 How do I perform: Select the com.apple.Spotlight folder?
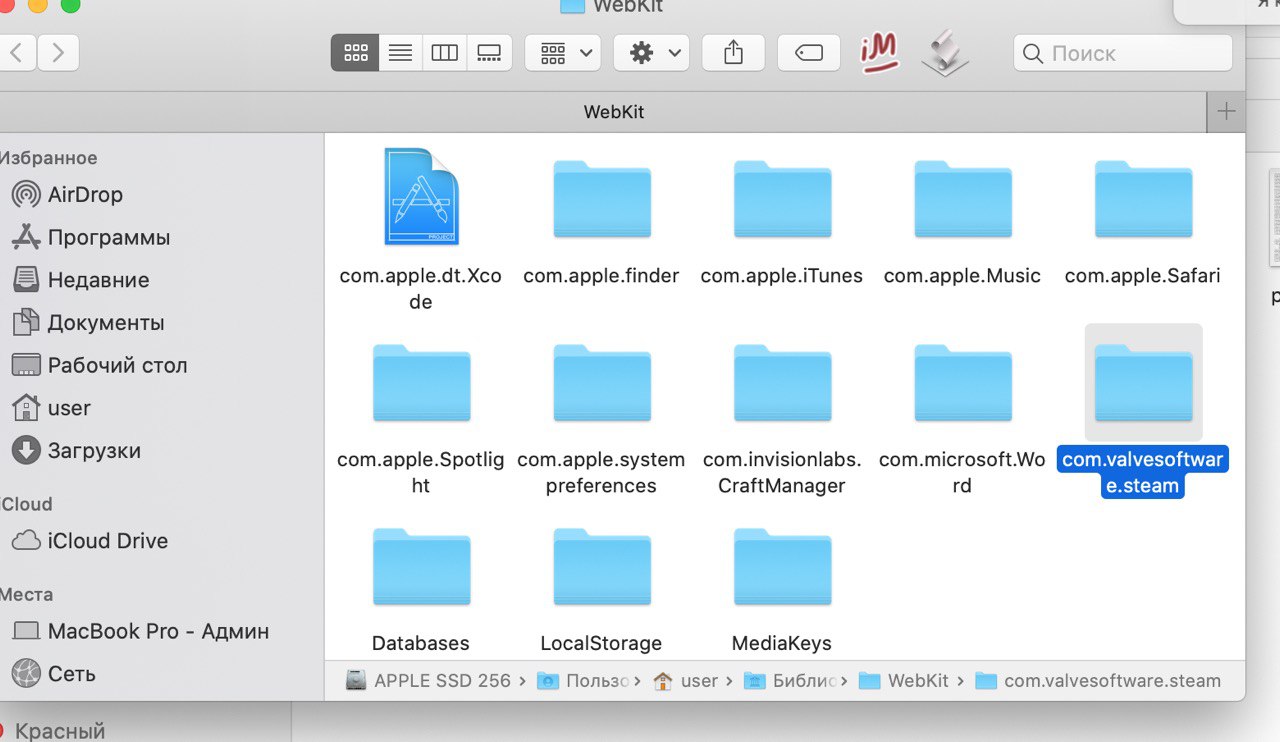[421, 383]
